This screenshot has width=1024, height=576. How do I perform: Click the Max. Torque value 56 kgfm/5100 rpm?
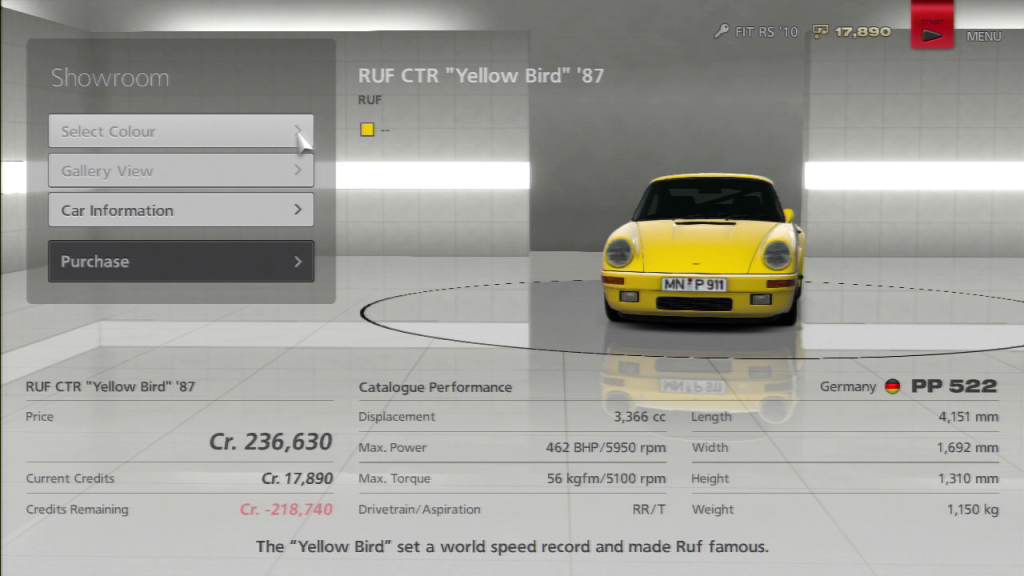point(606,479)
